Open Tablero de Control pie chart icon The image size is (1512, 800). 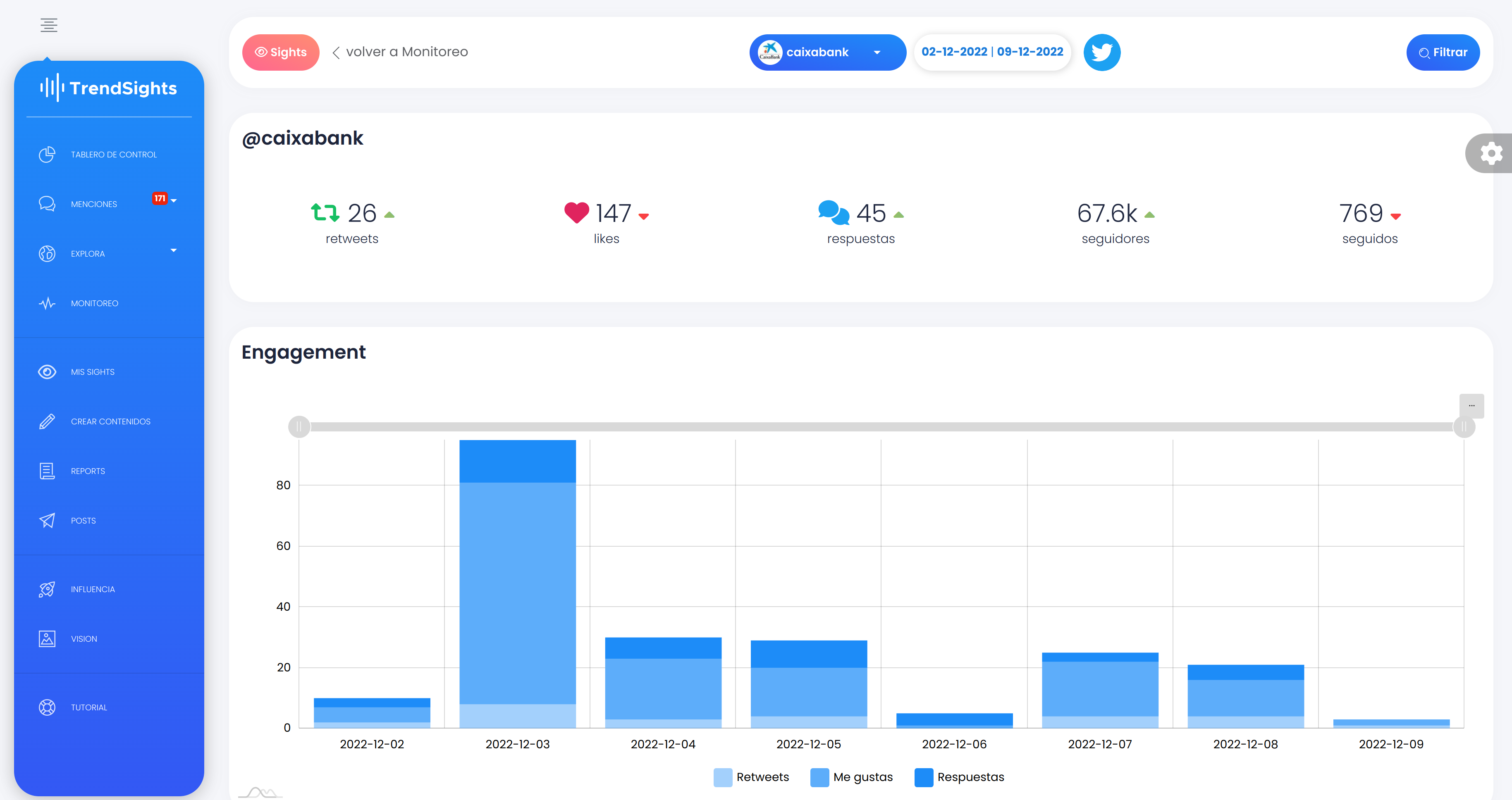tap(47, 154)
